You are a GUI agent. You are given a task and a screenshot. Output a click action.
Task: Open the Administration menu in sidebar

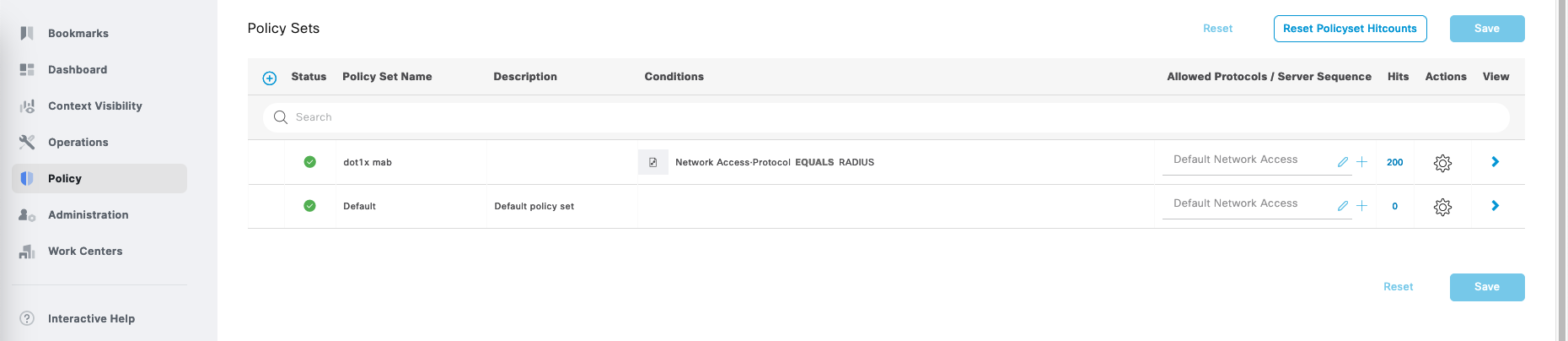point(88,214)
